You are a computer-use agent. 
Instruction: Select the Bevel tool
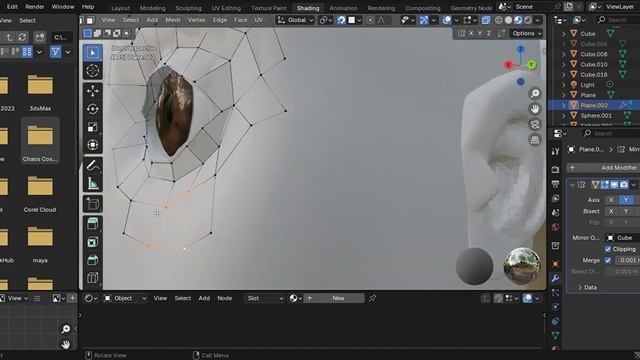[93, 260]
